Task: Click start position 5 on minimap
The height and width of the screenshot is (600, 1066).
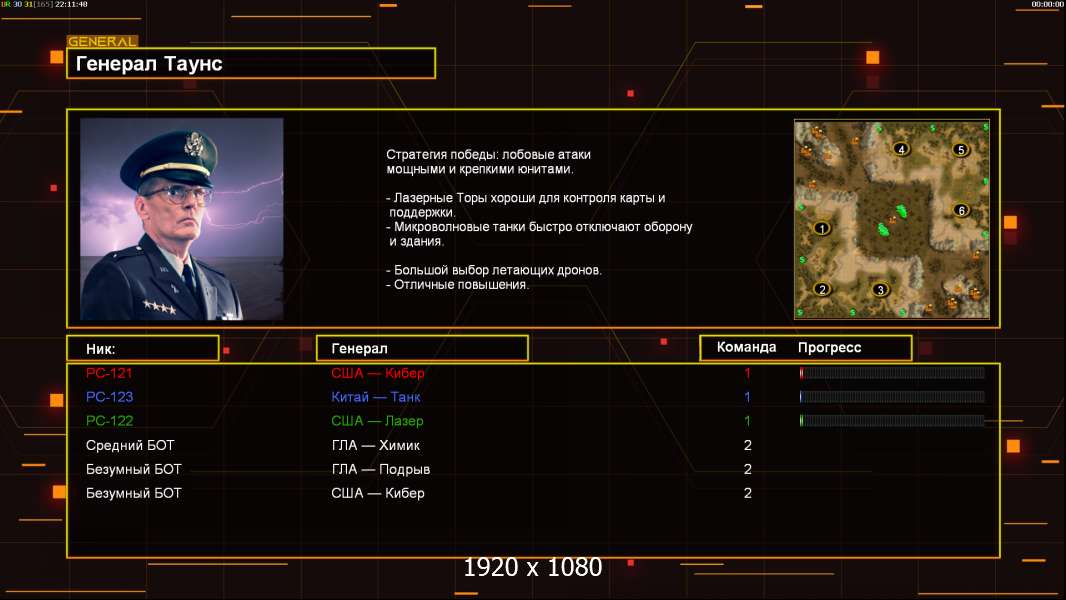Action: (x=960, y=149)
